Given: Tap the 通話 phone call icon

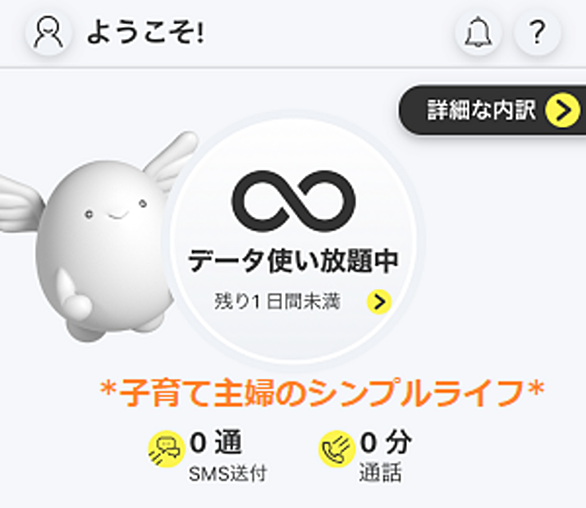Looking at the screenshot, I should (x=337, y=449).
